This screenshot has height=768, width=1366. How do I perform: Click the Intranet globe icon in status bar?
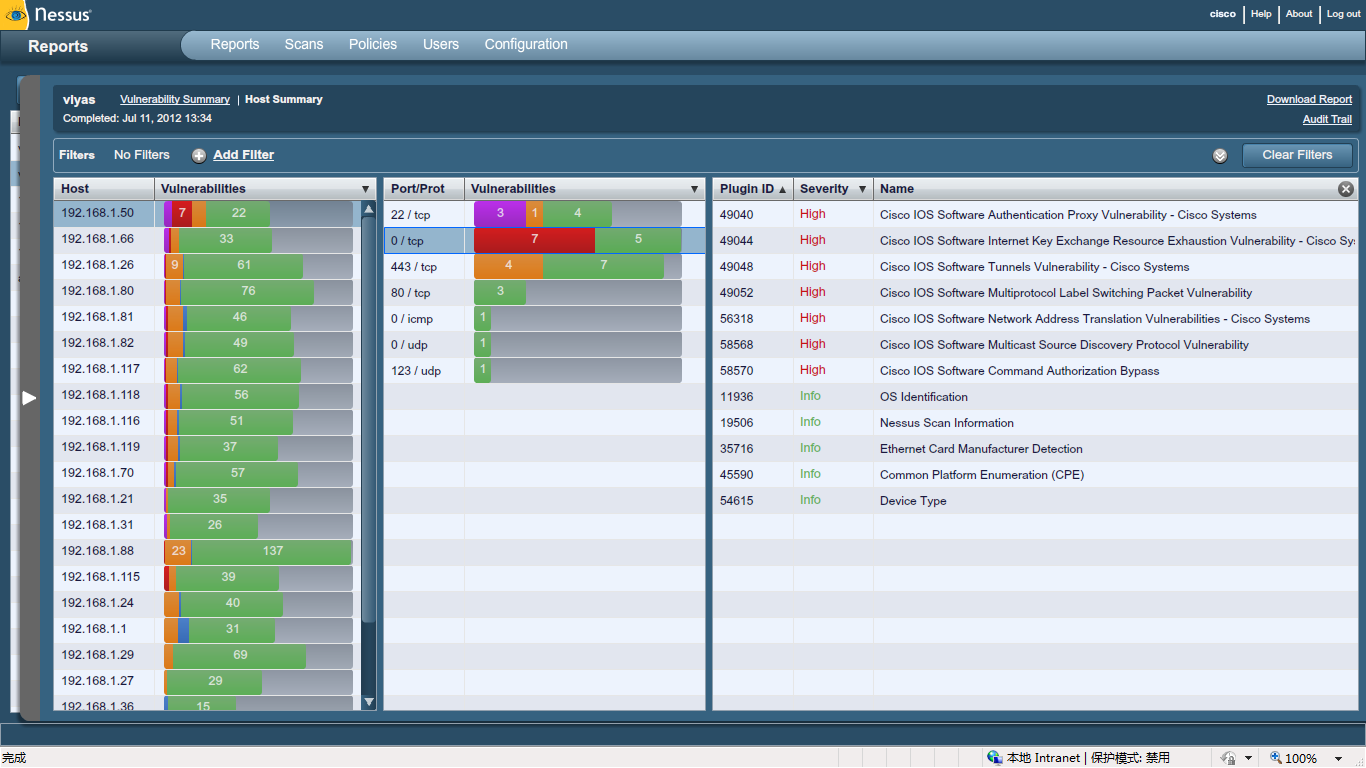994,758
